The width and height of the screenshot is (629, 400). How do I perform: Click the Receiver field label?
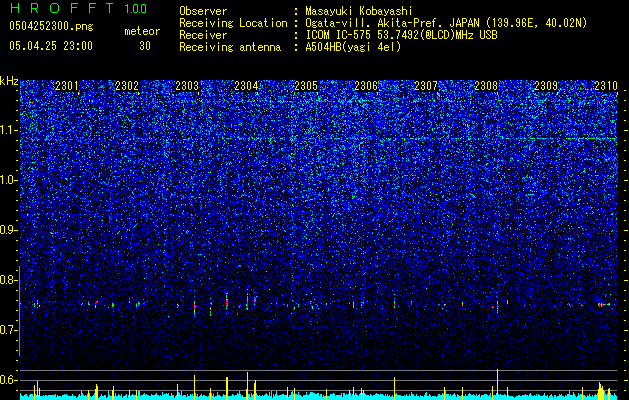203,35
